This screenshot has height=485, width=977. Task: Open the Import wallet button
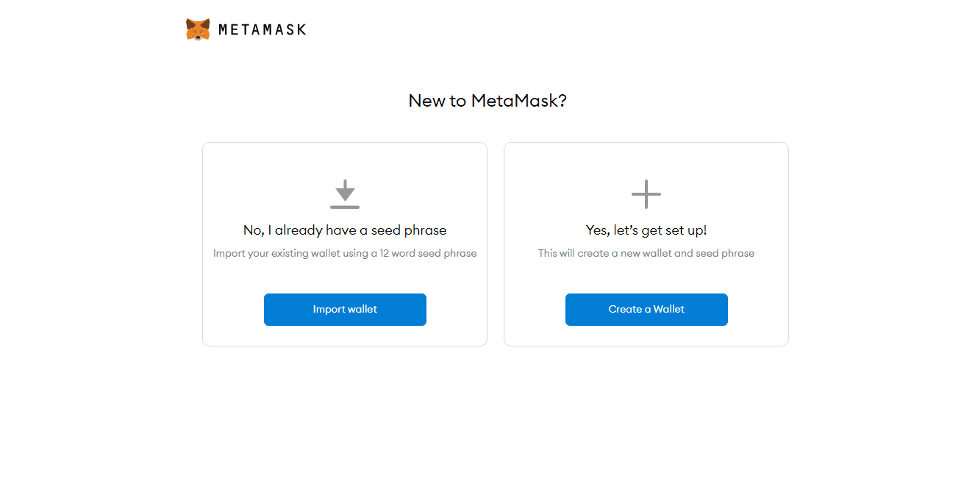click(345, 309)
